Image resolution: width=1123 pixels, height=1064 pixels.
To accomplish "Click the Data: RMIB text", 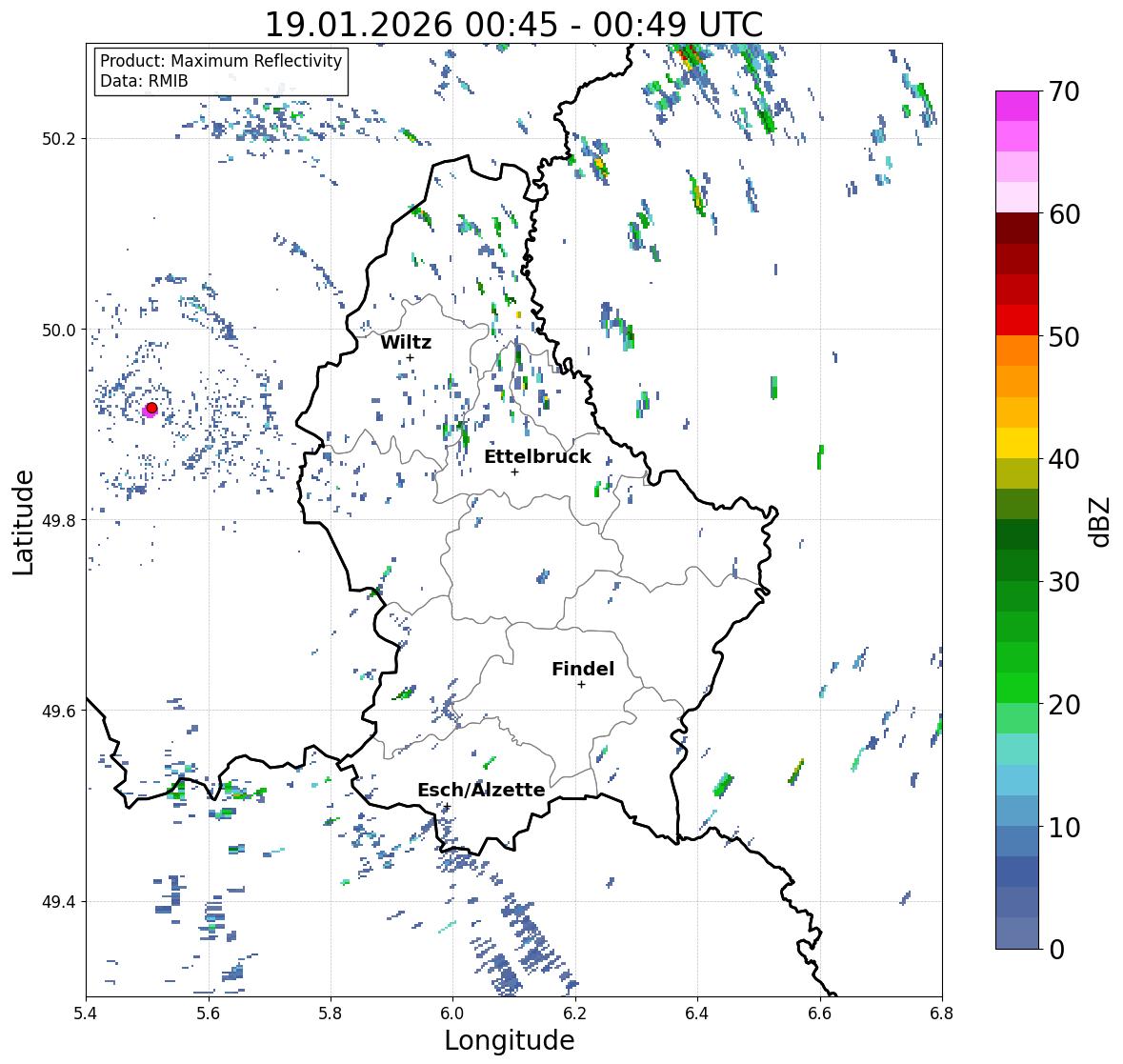I will 144,81.
